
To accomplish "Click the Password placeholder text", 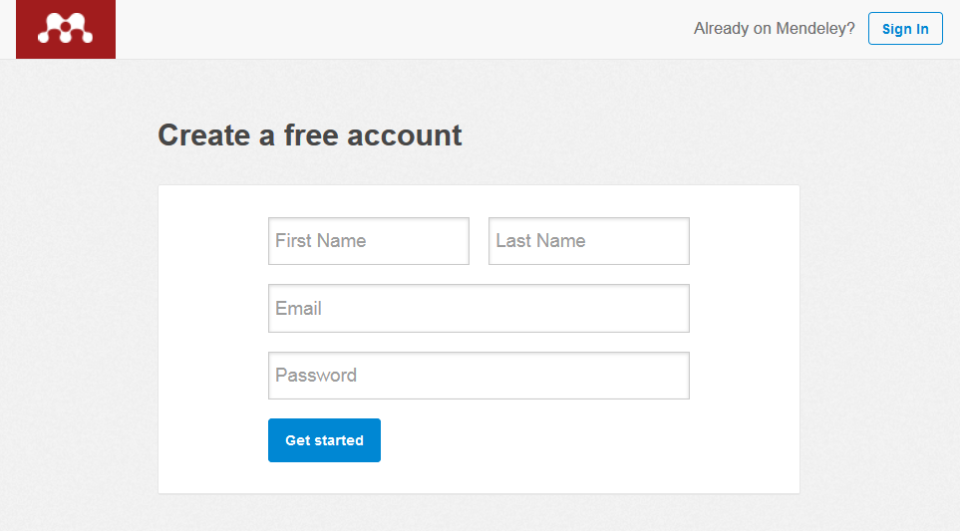I will pyautogui.click(x=316, y=375).
